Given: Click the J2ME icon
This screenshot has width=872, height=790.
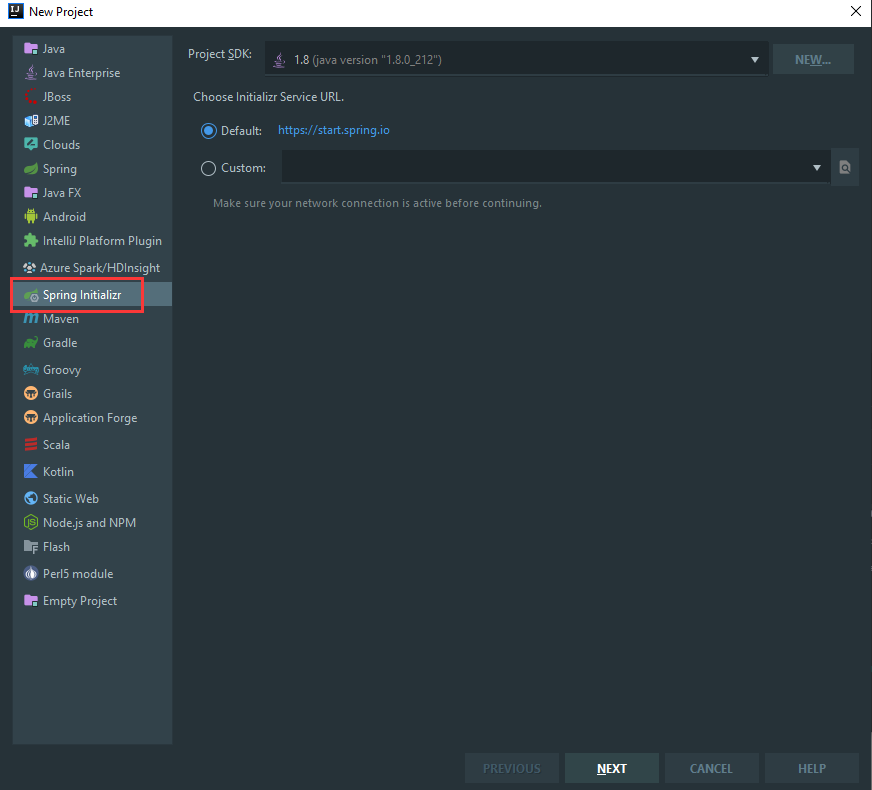Looking at the screenshot, I should tap(31, 121).
